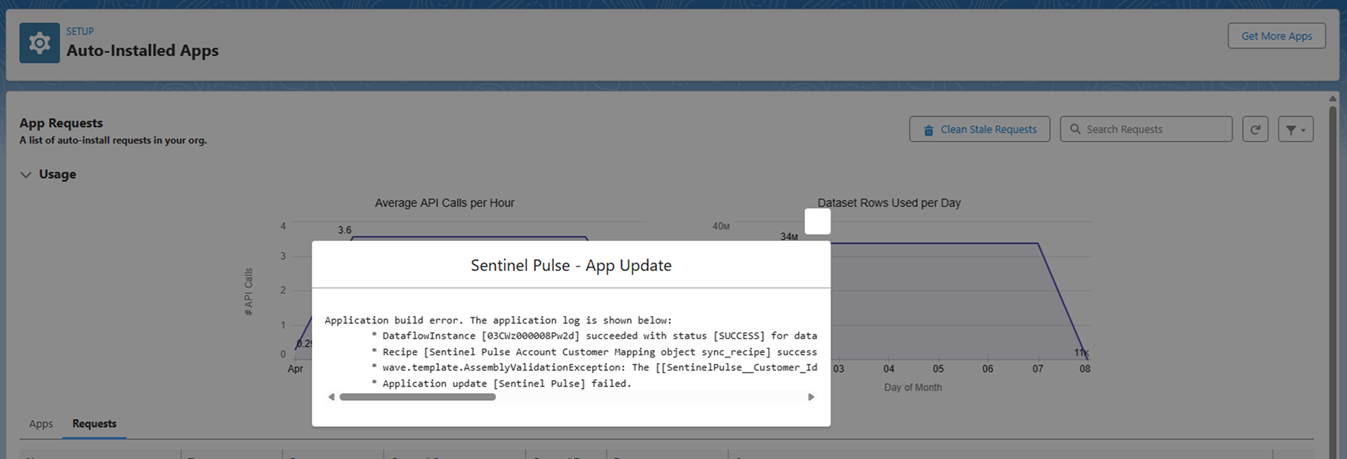1347x459 pixels.
Task: Click the page scrollbar's up arrow
Action: pyautogui.click(x=1332, y=99)
